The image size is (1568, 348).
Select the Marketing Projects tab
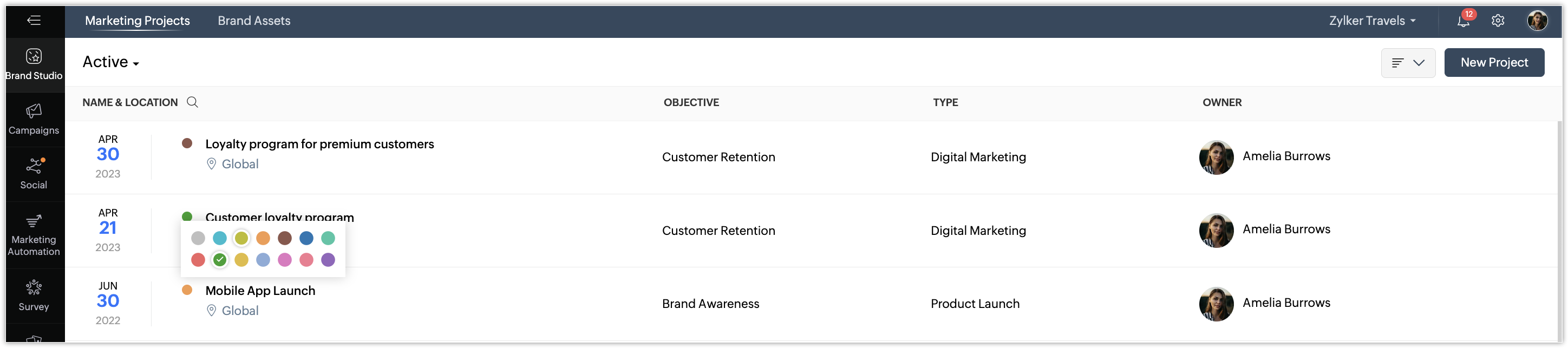pyautogui.click(x=138, y=21)
